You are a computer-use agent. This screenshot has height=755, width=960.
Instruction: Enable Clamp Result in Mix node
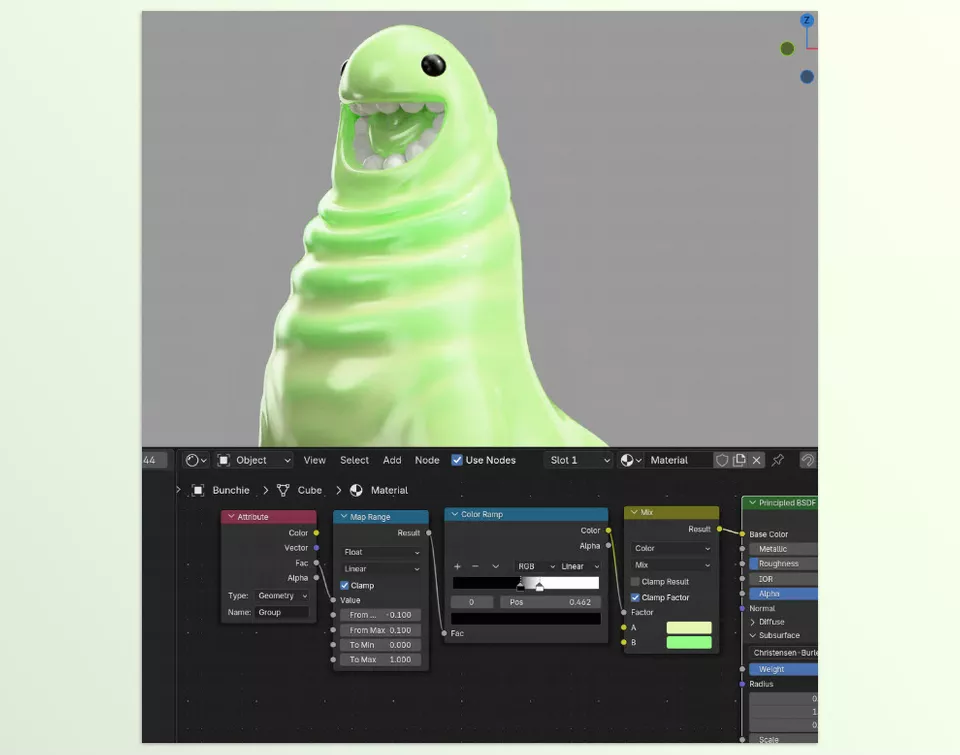(635, 582)
